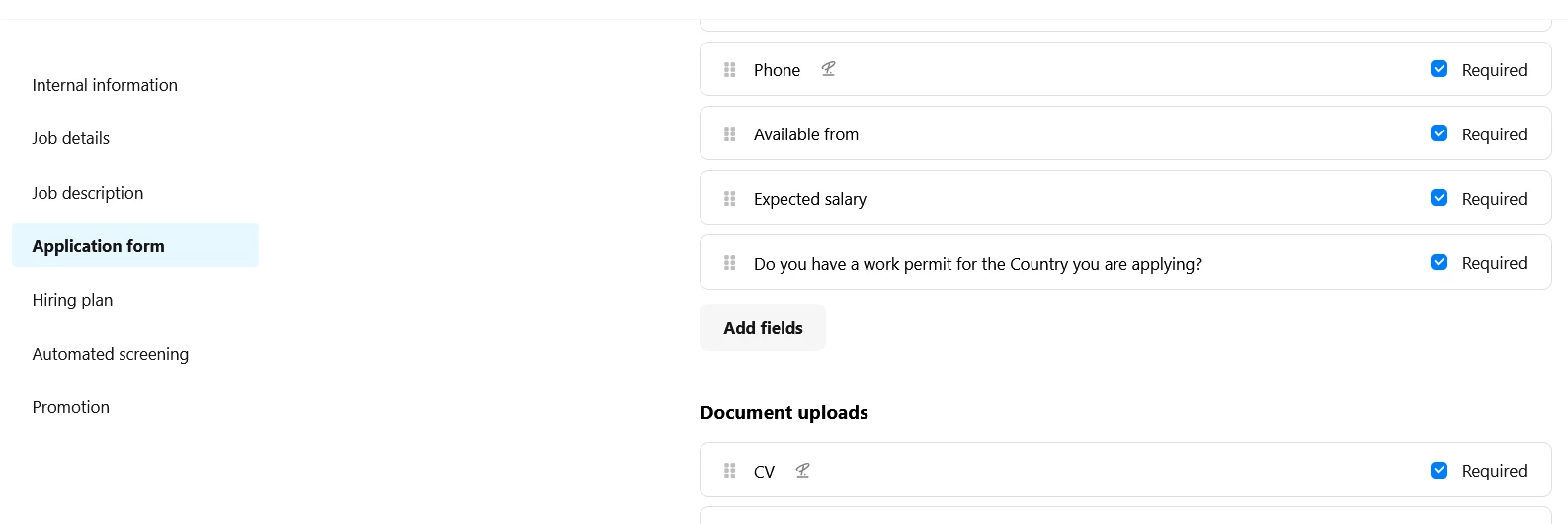Image resolution: width=1568 pixels, height=524 pixels.
Task: Uncheck the Required checkbox for CV
Action: pyautogui.click(x=1440, y=470)
